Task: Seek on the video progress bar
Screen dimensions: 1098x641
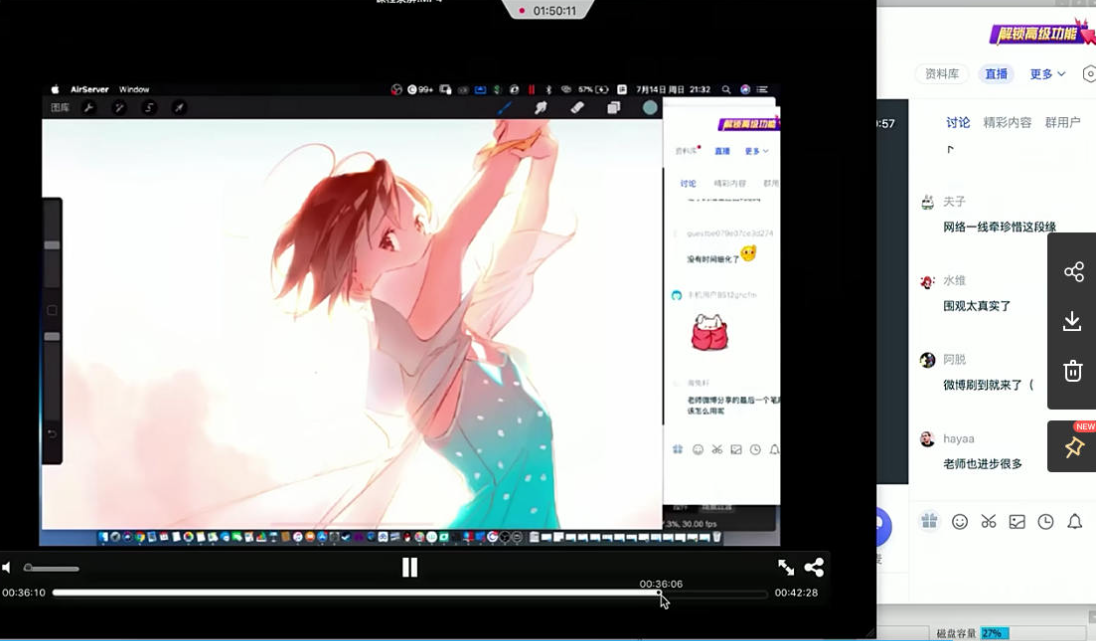Action: (410, 593)
